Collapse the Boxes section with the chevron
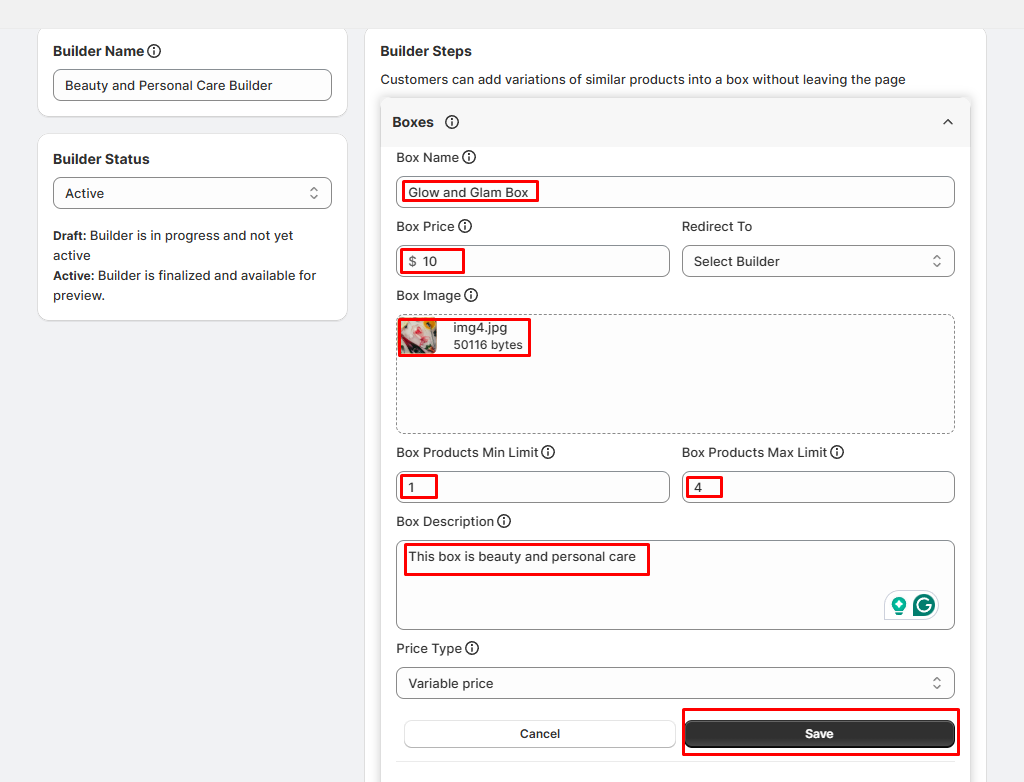The height and width of the screenshot is (782, 1024). coord(948,122)
